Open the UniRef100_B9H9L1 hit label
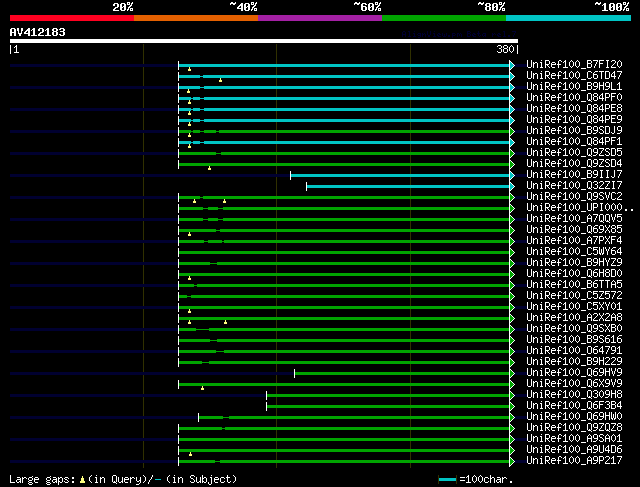This screenshot has height=487, width=640. pos(574,87)
